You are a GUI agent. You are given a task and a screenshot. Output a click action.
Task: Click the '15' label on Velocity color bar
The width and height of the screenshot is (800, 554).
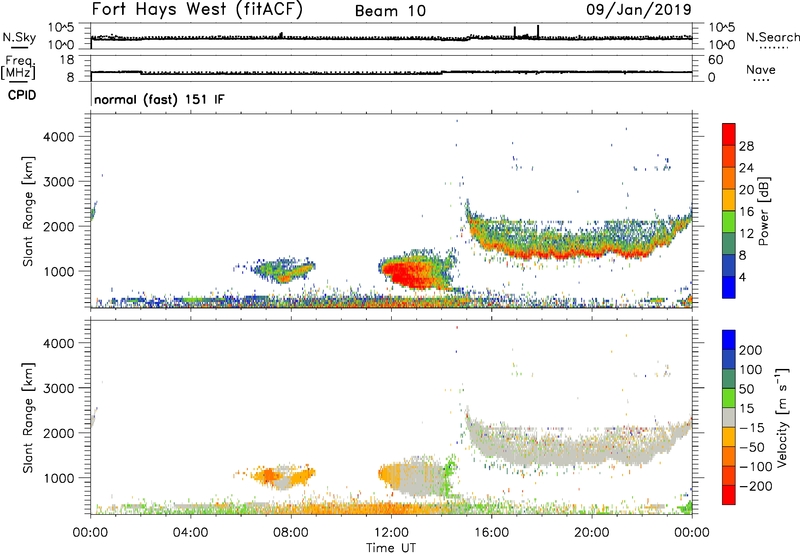(746, 409)
